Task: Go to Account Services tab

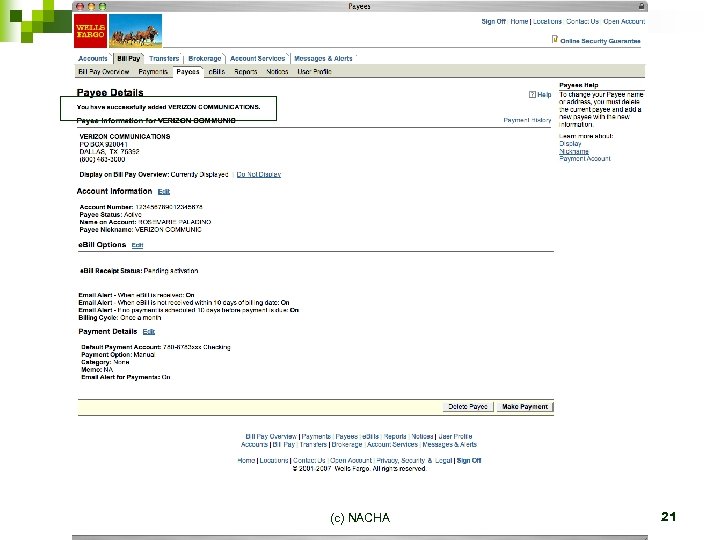Action: 258,58
